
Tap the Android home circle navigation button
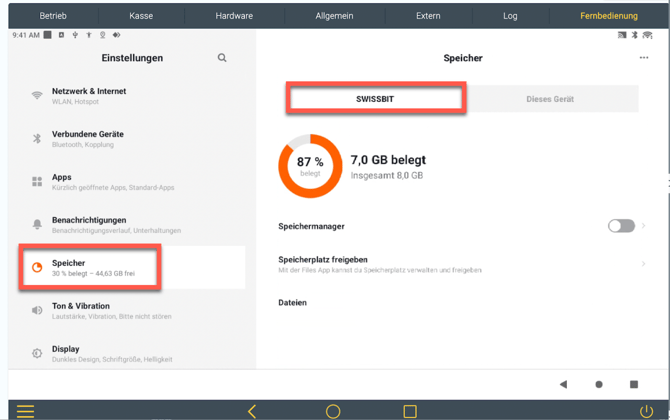pos(599,384)
